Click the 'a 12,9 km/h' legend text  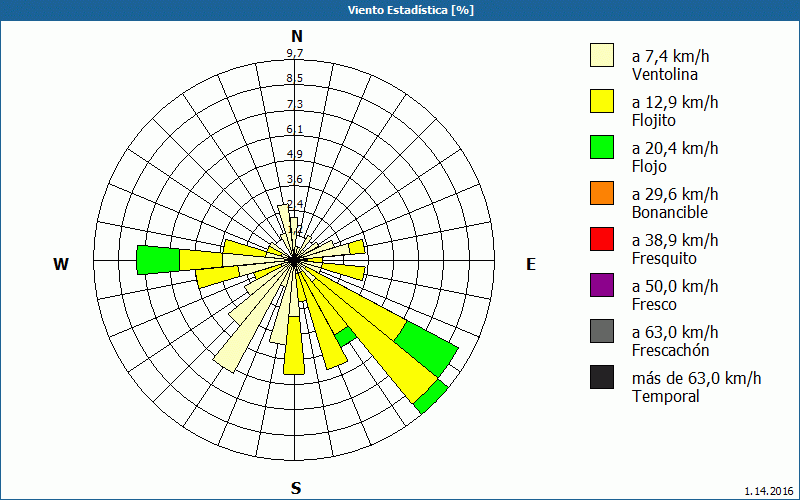(675, 102)
